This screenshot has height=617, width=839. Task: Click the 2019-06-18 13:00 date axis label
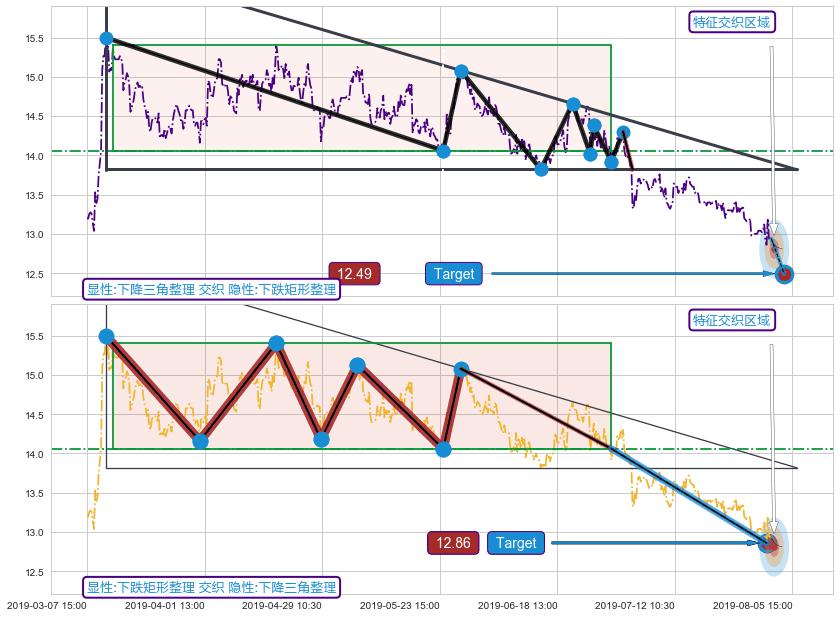(517, 605)
